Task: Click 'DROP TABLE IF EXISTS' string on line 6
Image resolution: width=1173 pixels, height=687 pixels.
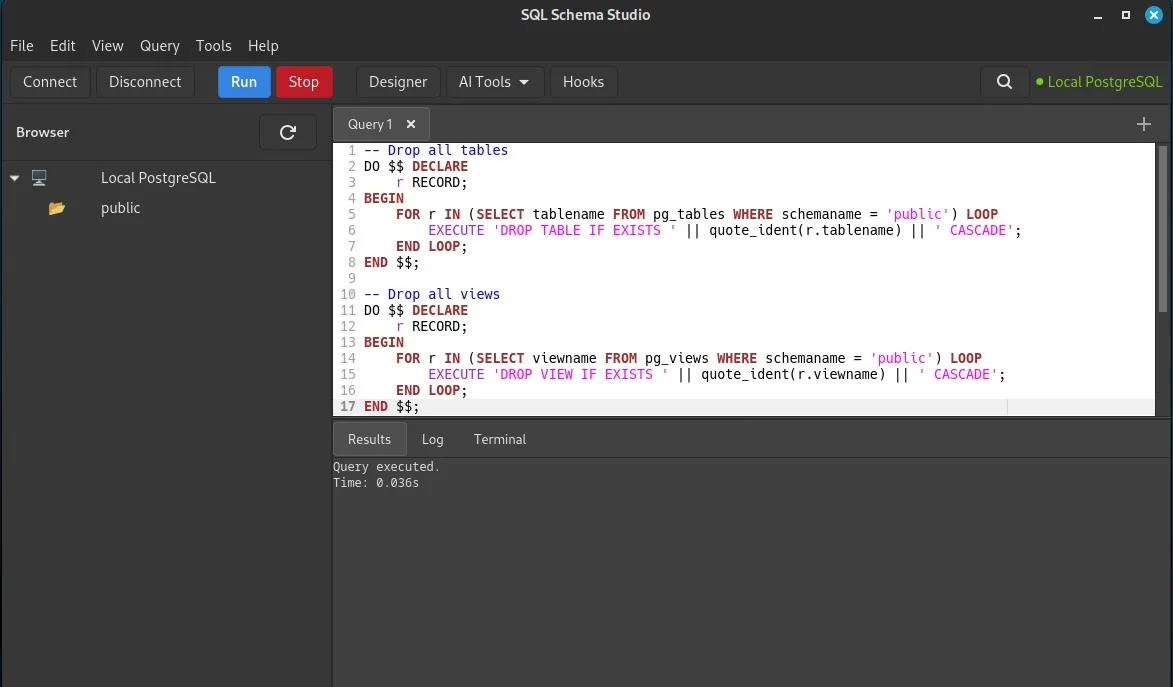Action: point(584,230)
